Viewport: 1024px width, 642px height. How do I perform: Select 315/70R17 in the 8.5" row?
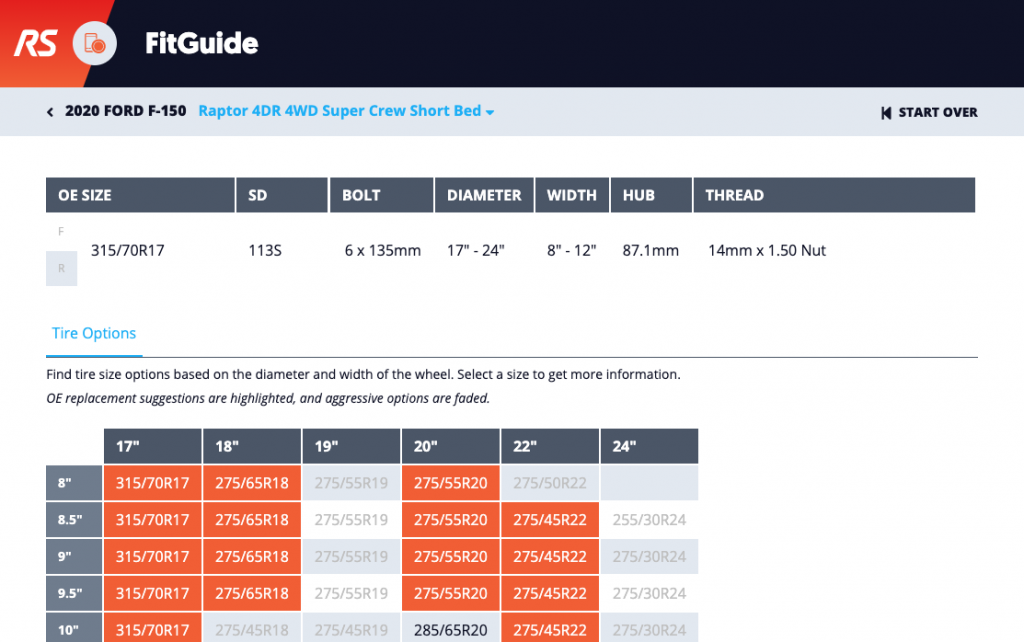153,519
